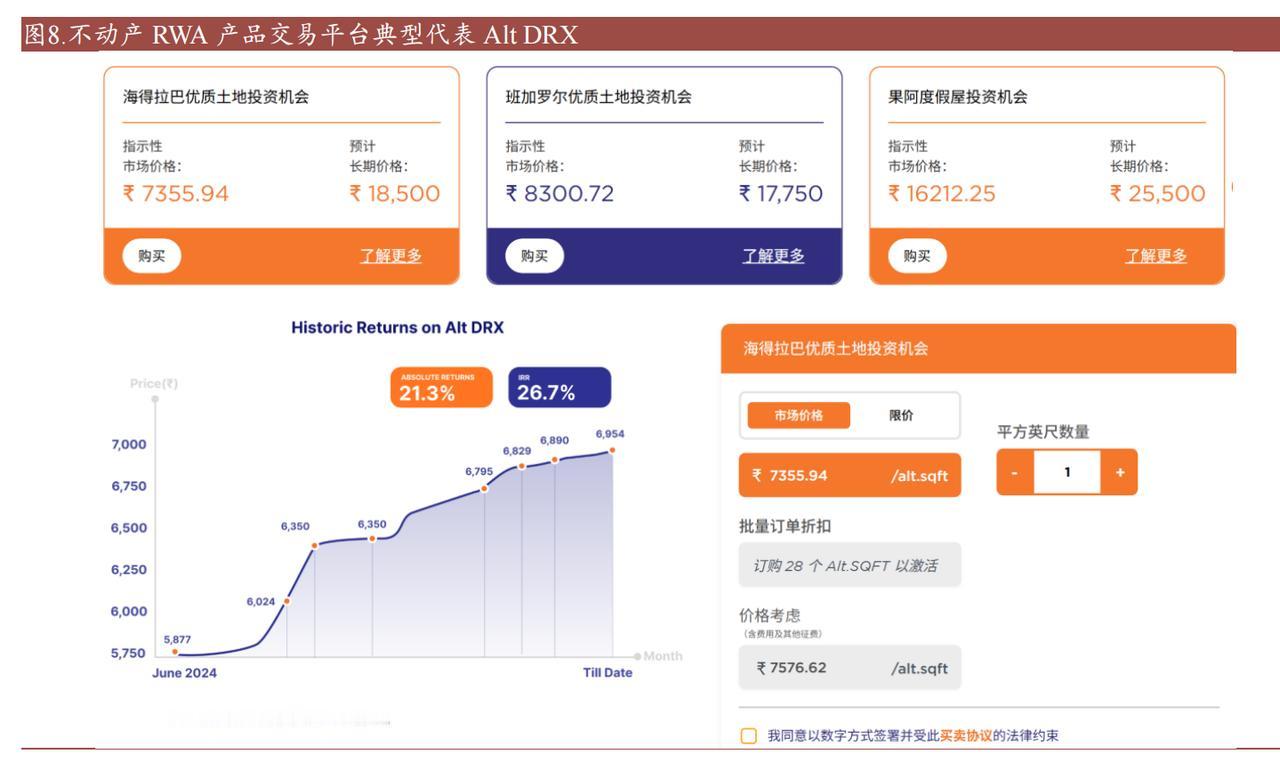Open 了解更多 for 海得拉巴优质土地
Image resolution: width=1280 pixels, height=762 pixels.
pos(389,256)
